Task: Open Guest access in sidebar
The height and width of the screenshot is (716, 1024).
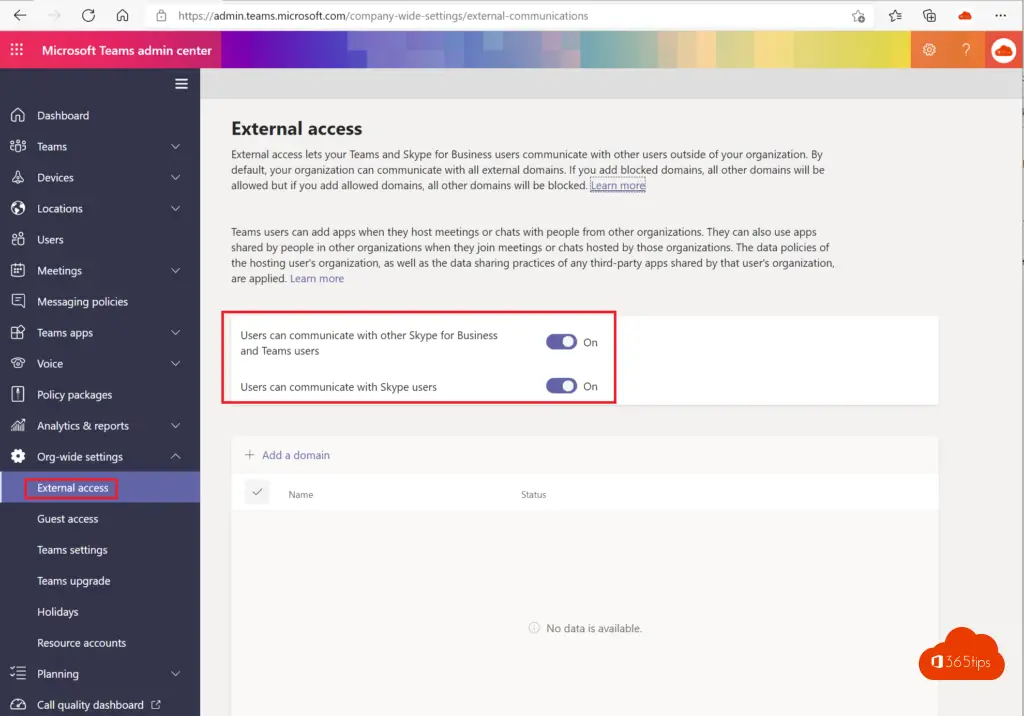Action: pyautogui.click(x=68, y=519)
